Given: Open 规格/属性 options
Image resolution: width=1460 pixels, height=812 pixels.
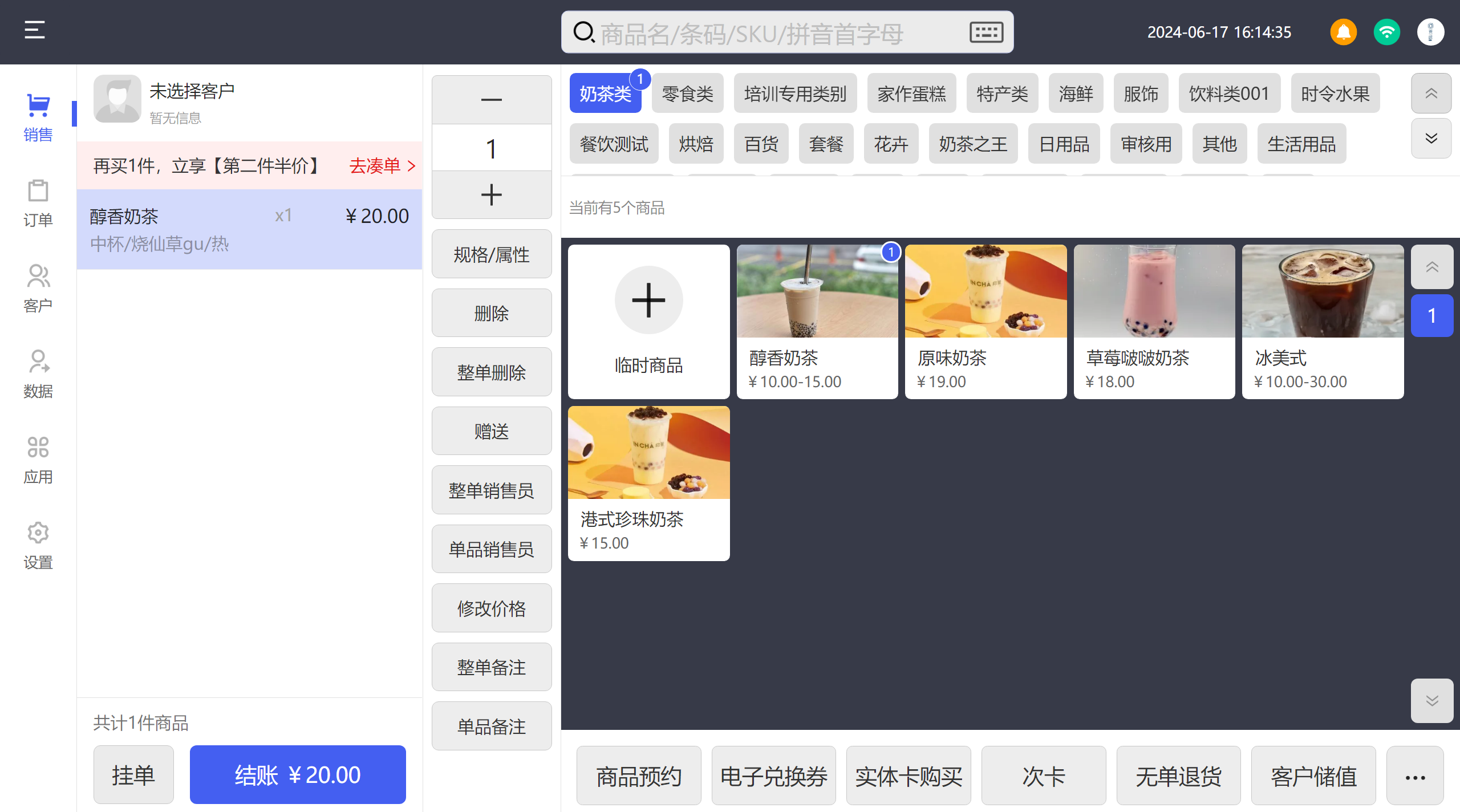Looking at the screenshot, I should click(492, 254).
